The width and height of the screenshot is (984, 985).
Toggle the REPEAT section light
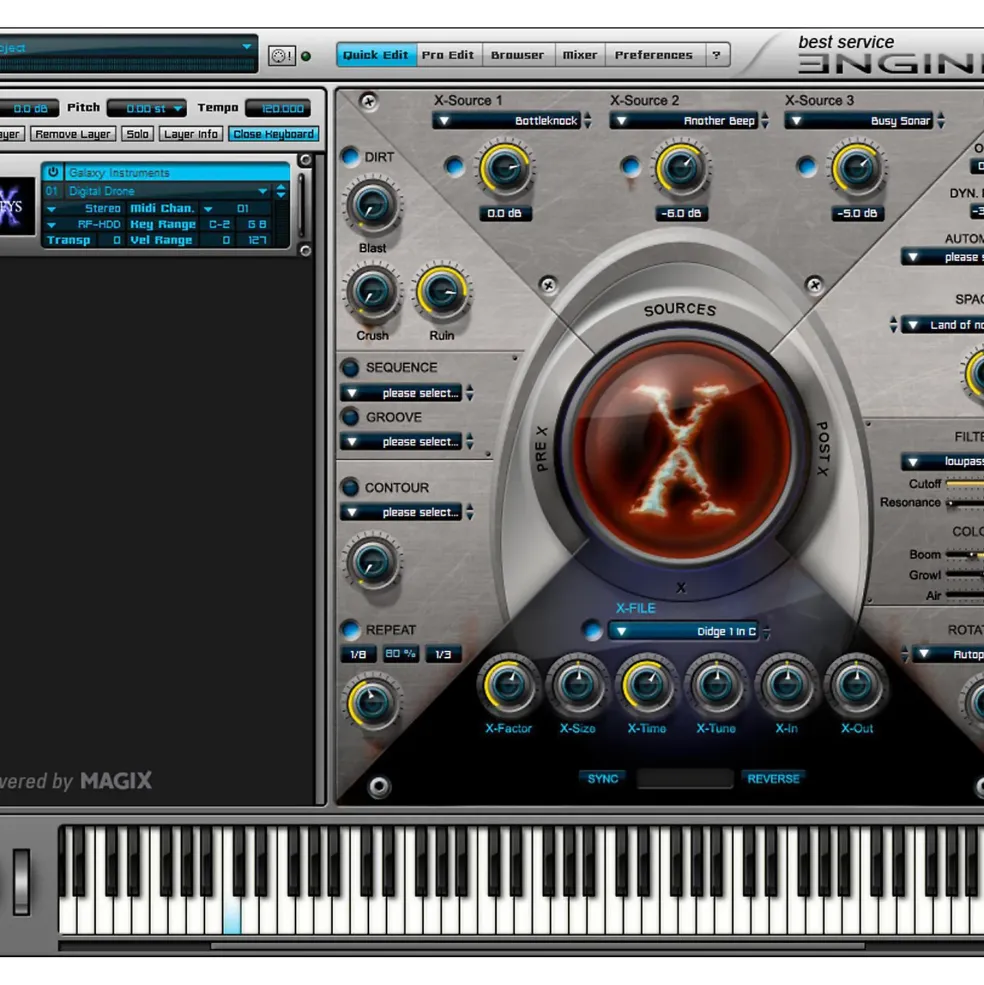[x=350, y=629]
